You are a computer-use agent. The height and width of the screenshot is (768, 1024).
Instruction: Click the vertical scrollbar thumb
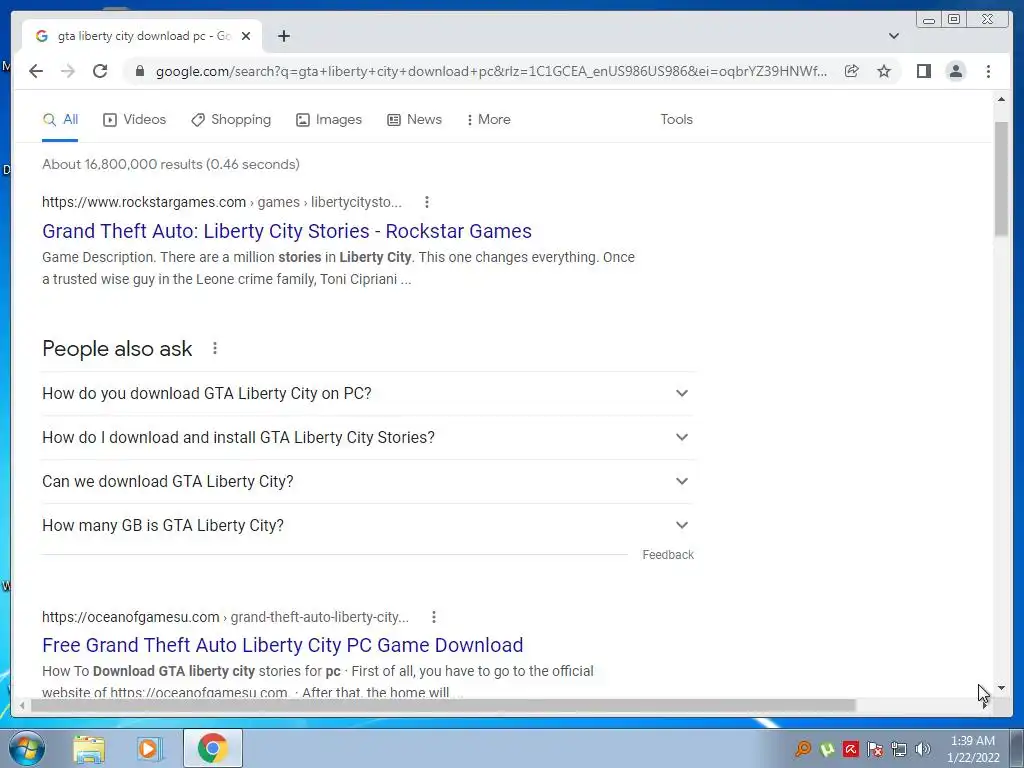click(x=1001, y=178)
